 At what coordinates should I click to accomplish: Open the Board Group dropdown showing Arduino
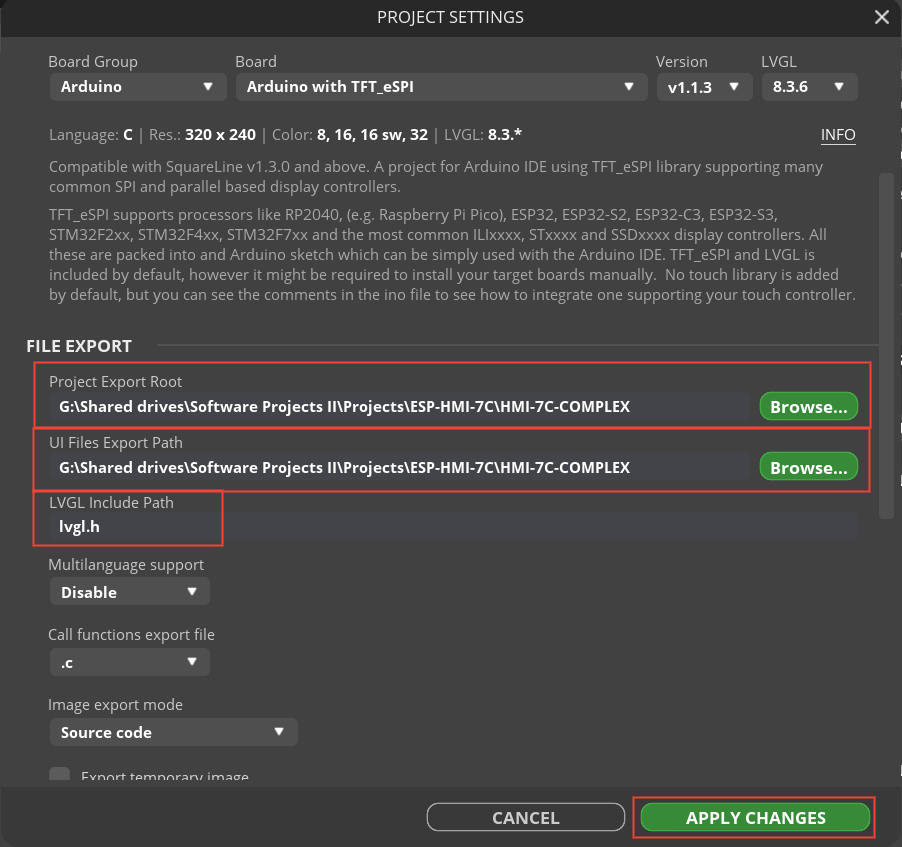tap(137, 87)
